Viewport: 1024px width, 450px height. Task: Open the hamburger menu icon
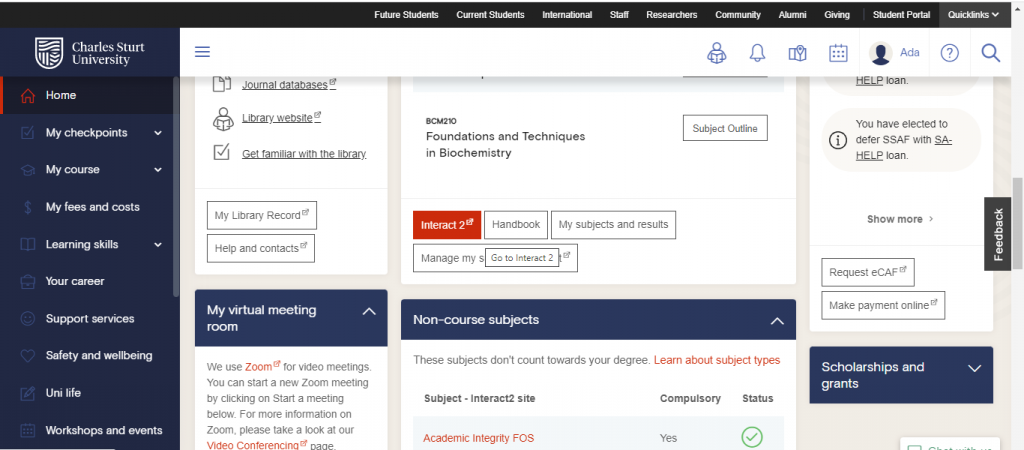[x=202, y=52]
